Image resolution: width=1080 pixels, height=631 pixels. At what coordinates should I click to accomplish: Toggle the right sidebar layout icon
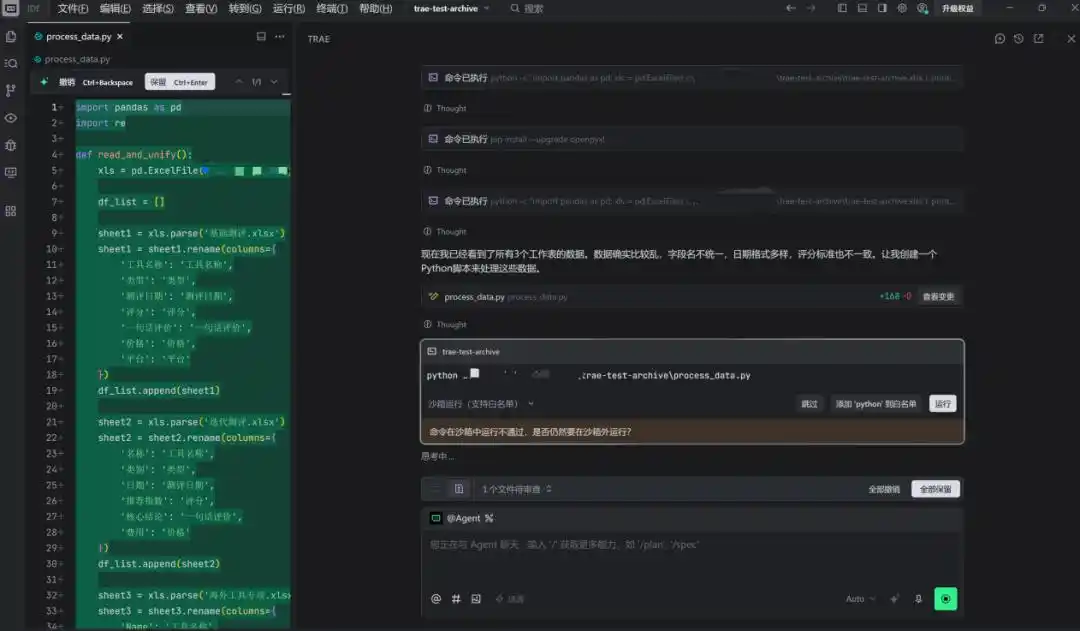(x=882, y=8)
